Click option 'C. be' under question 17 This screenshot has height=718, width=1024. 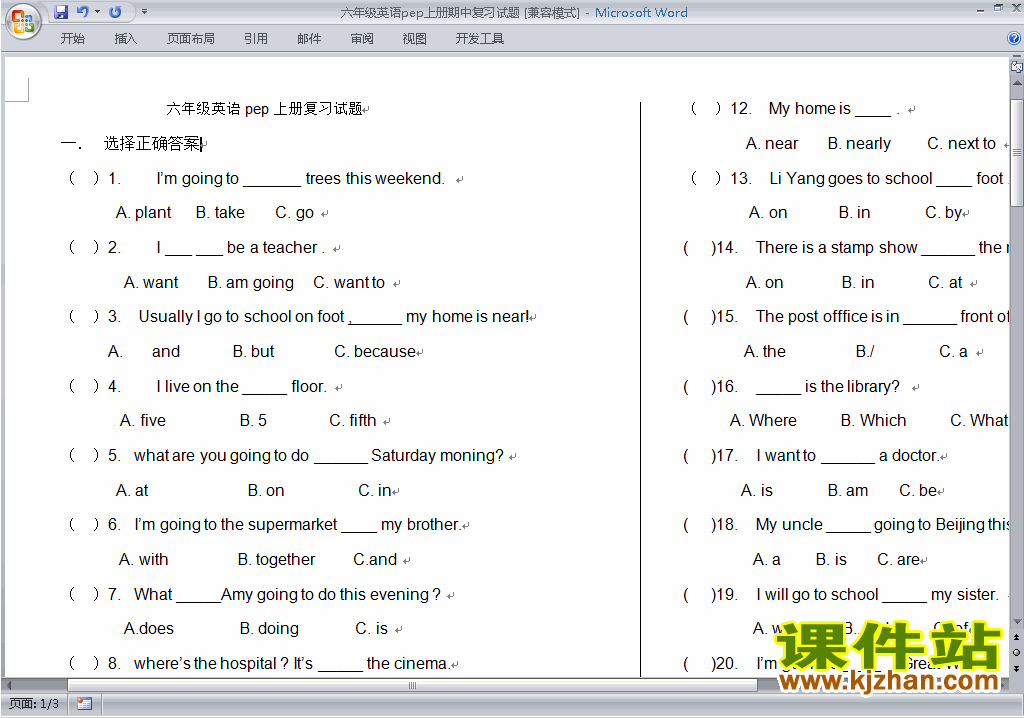coord(918,491)
